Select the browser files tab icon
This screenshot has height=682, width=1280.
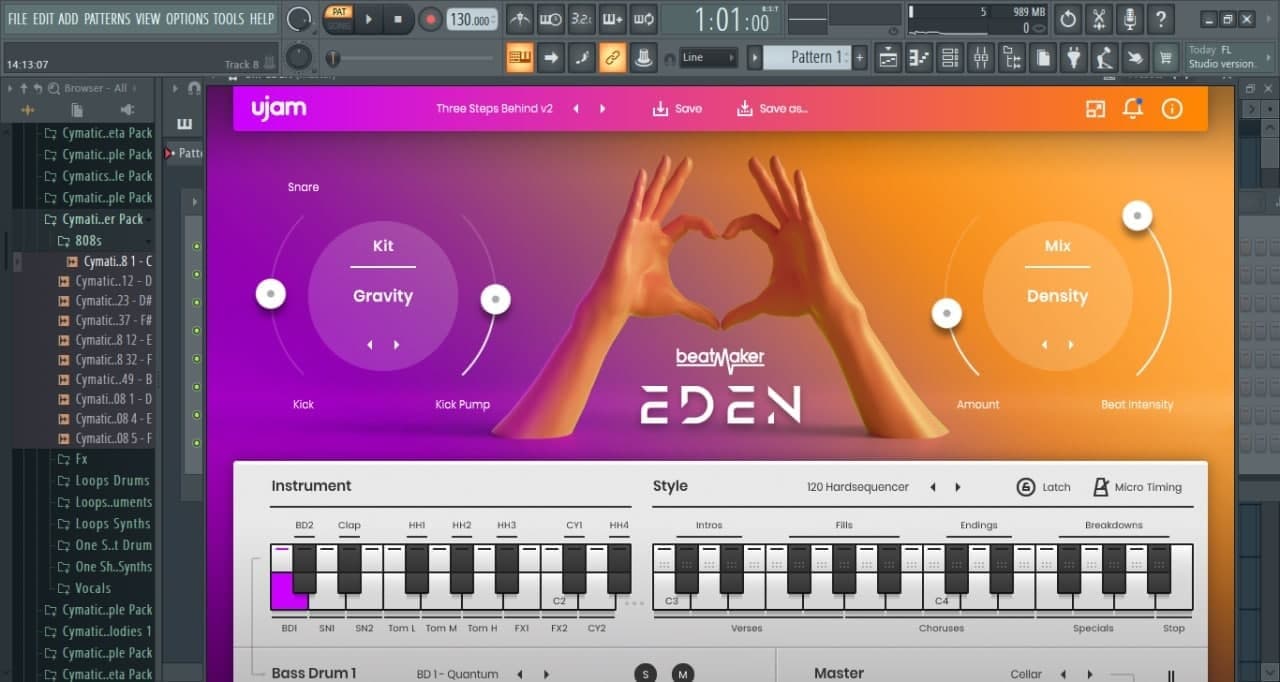click(x=77, y=109)
